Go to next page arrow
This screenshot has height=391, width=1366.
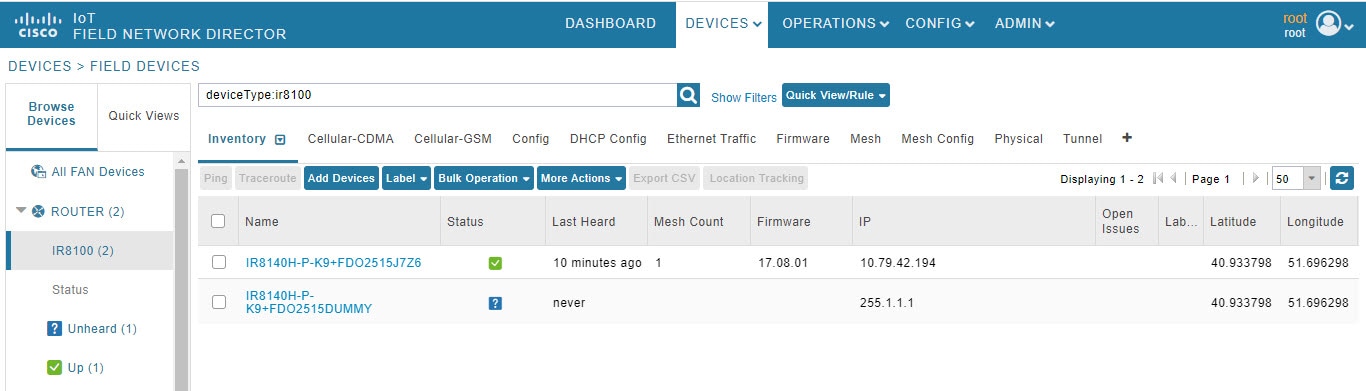point(1256,178)
